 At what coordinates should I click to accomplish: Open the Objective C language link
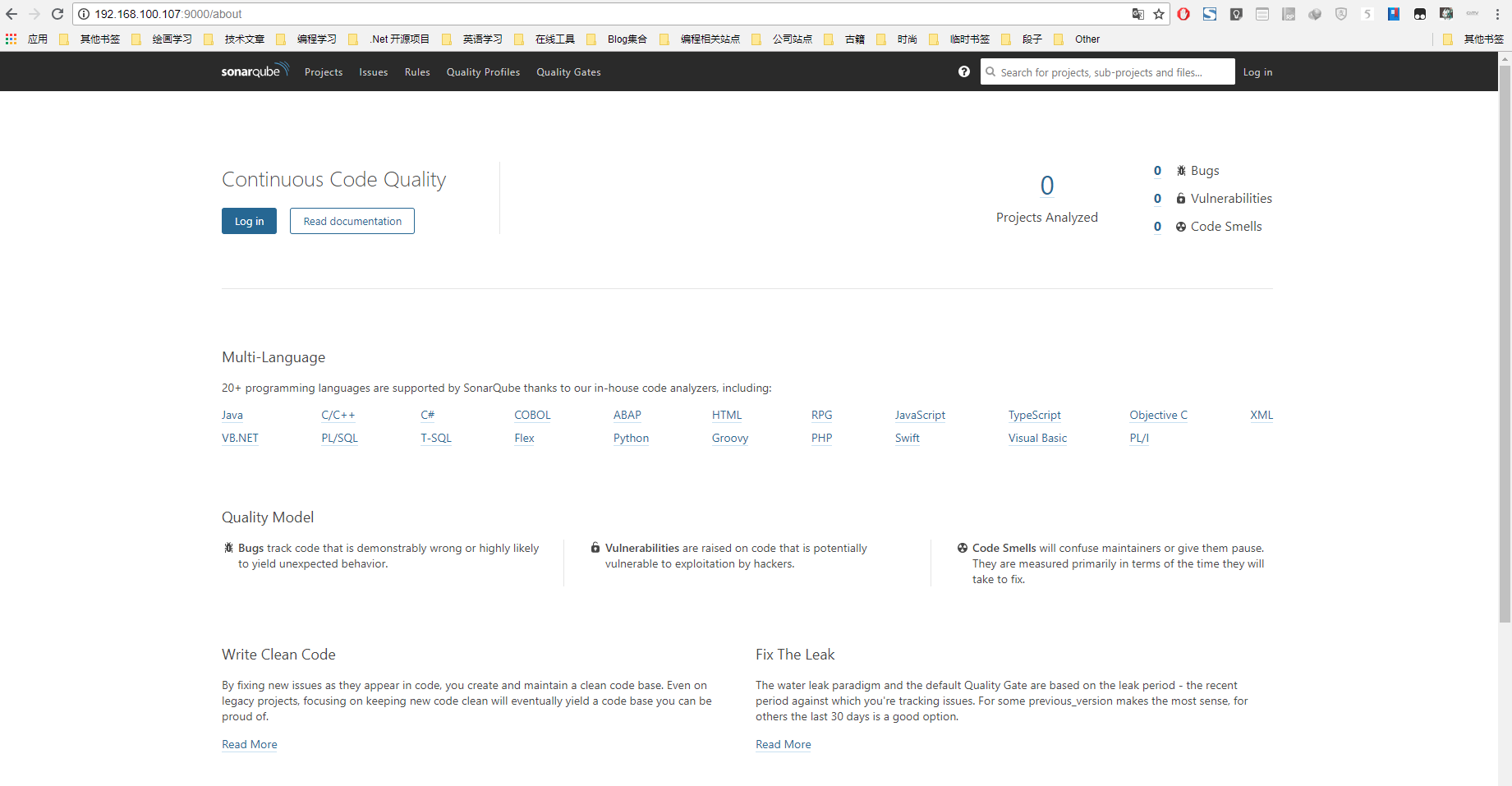point(1159,416)
